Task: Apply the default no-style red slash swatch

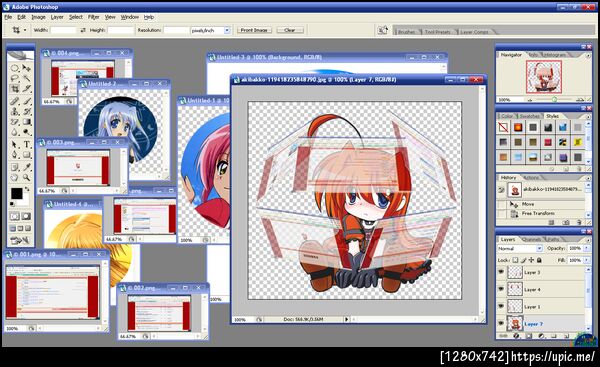Action: 503,127
